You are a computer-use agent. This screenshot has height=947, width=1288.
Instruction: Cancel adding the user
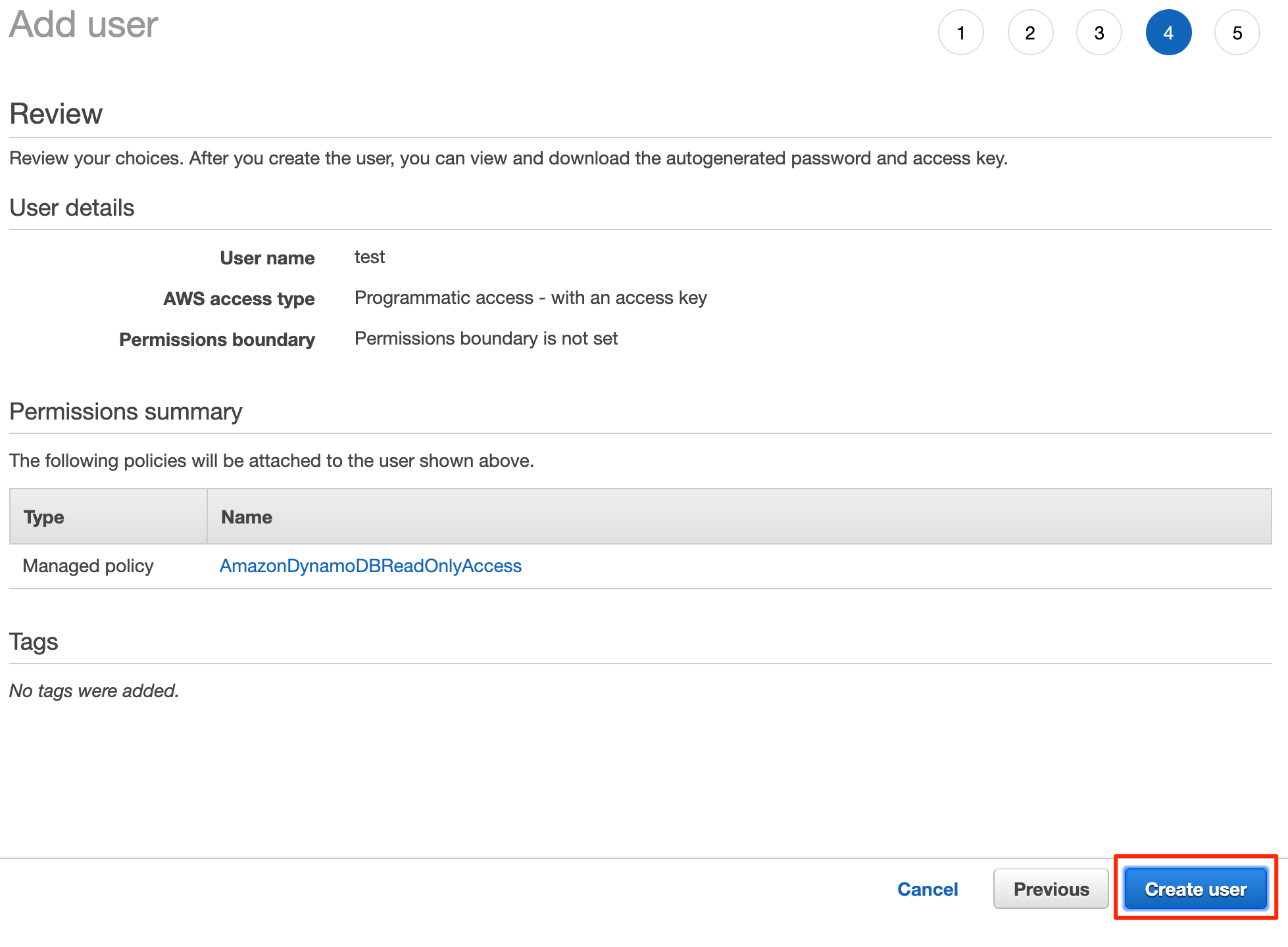(928, 889)
